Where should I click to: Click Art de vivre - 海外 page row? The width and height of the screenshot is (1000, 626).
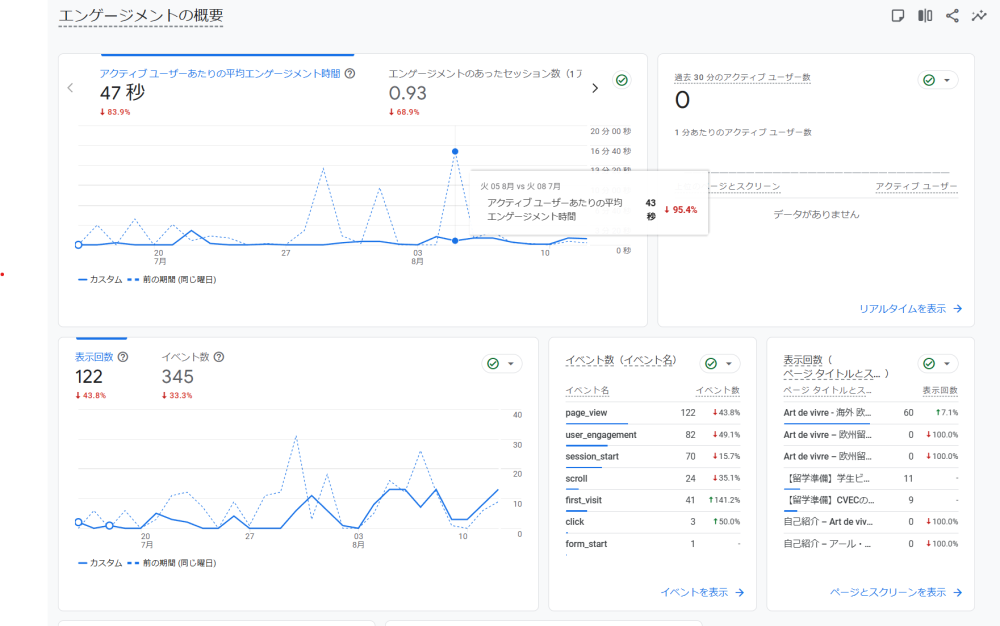tap(871, 413)
